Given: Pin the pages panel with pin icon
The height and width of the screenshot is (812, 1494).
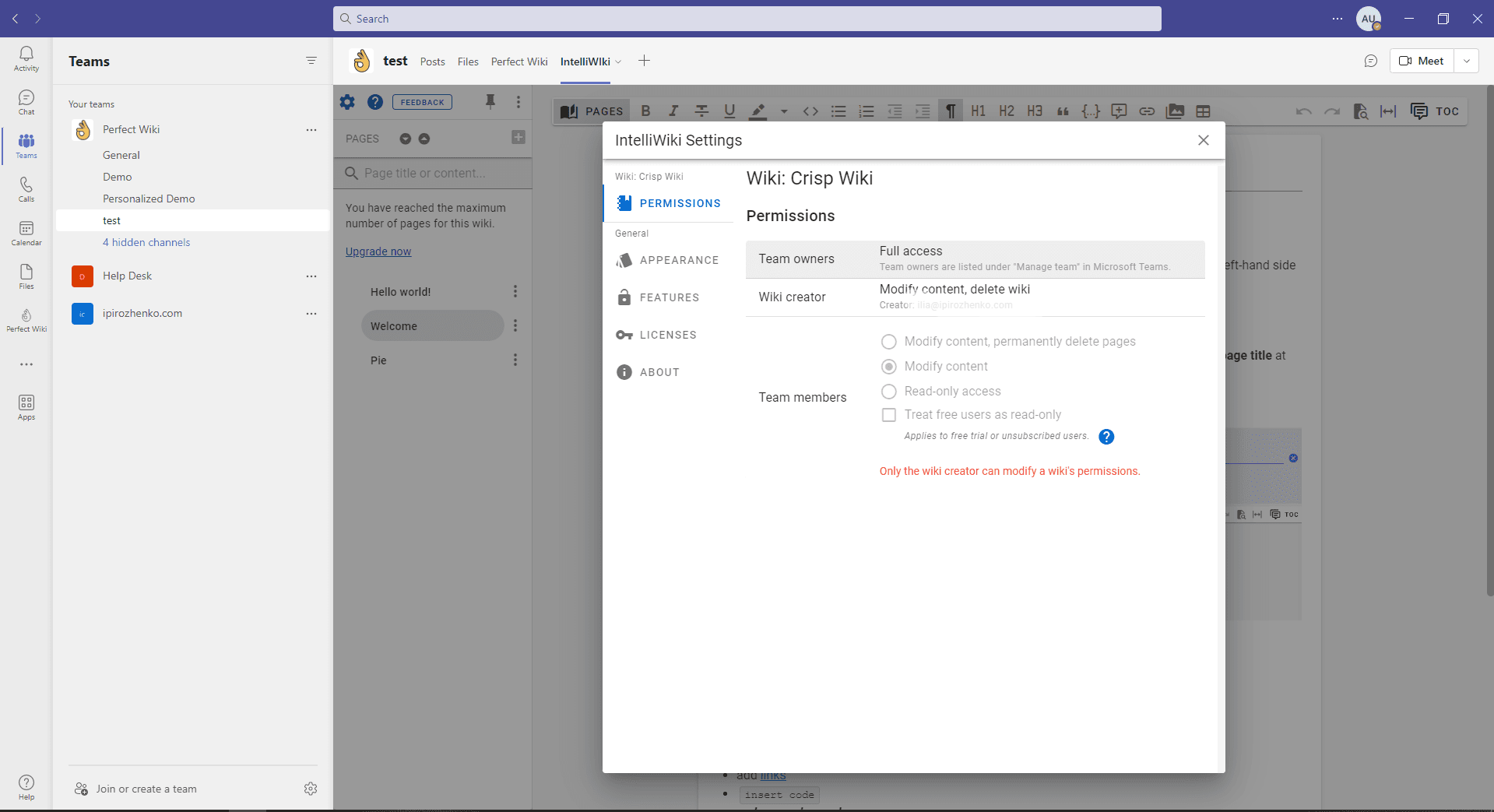Looking at the screenshot, I should (x=490, y=101).
